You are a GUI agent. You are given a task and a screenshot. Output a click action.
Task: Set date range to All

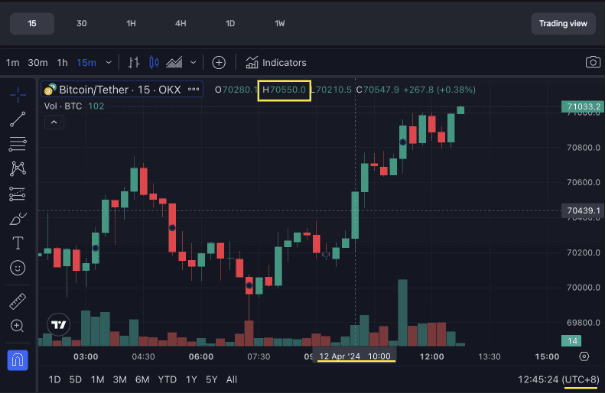point(232,379)
